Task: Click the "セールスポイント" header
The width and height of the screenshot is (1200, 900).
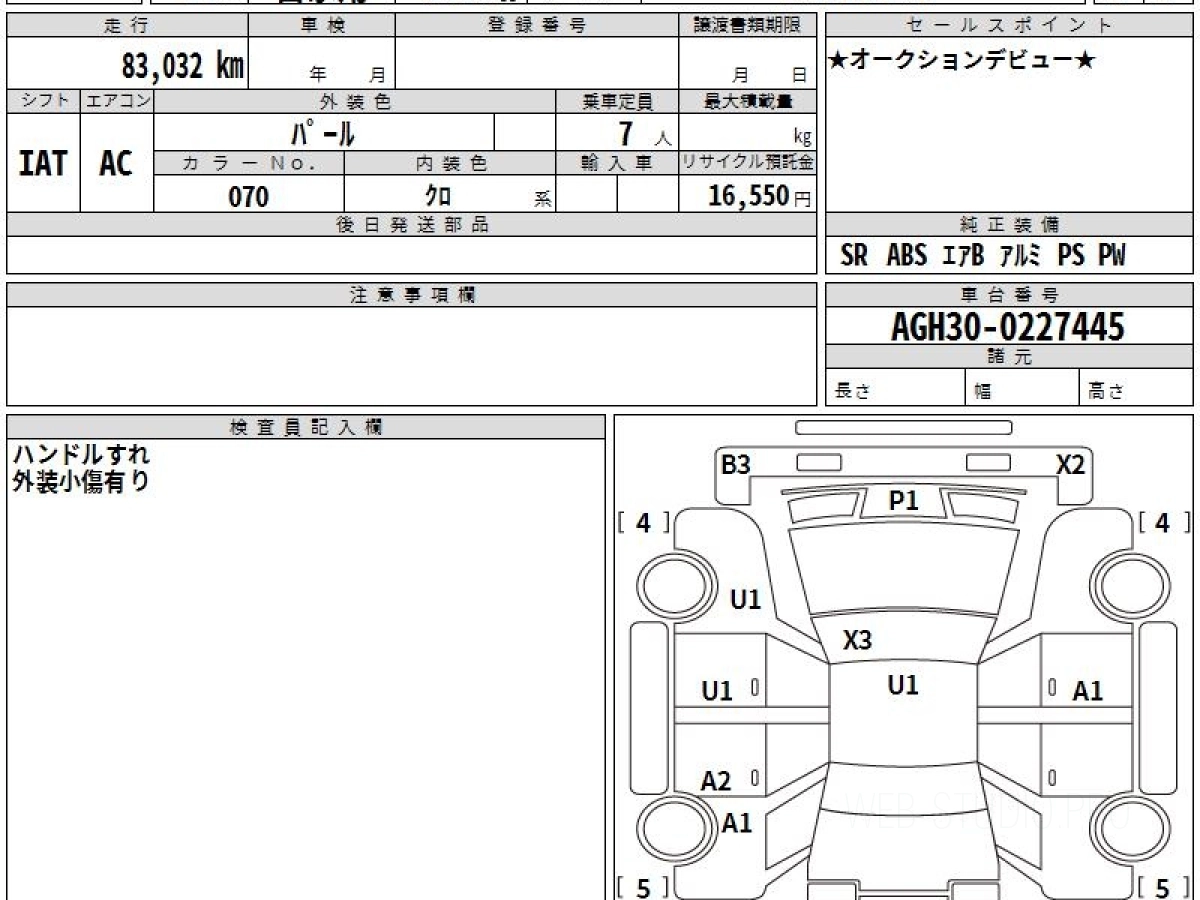Action: 1009,26
